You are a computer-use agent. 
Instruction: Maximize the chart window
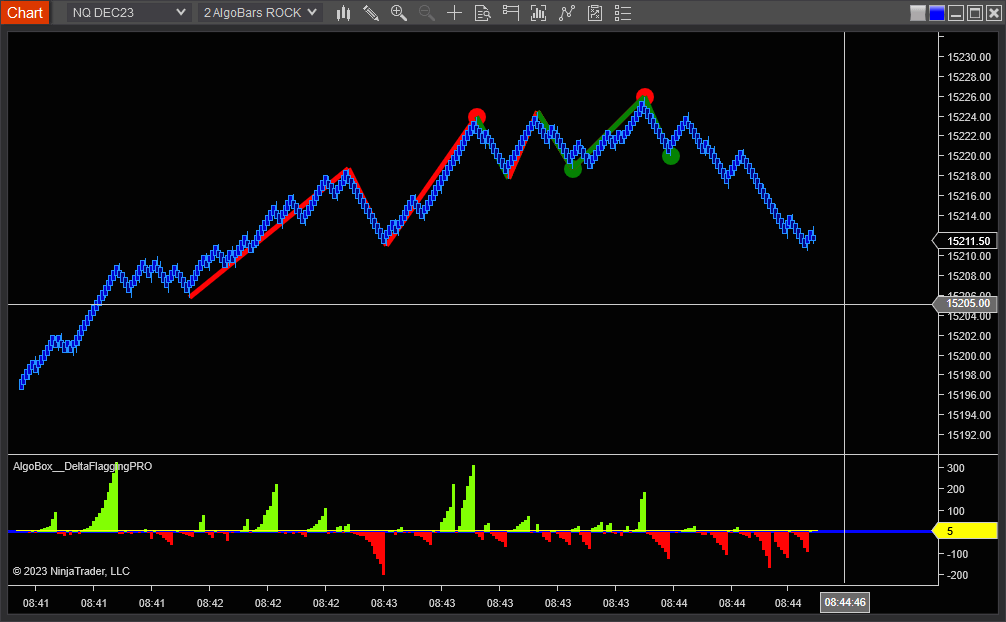(x=975, y=13)
